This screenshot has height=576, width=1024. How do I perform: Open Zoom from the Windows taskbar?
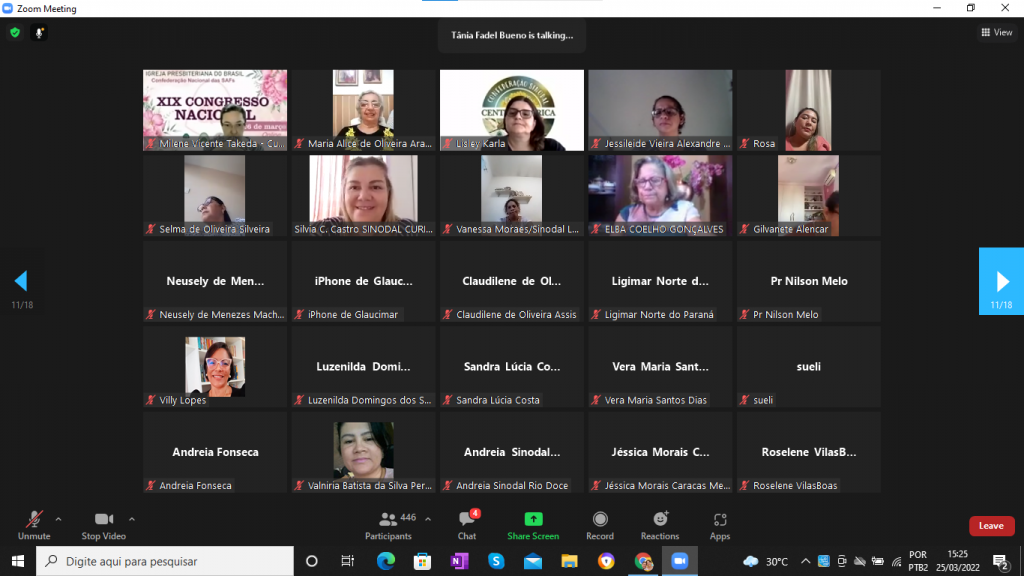click(x=680, y=561)
